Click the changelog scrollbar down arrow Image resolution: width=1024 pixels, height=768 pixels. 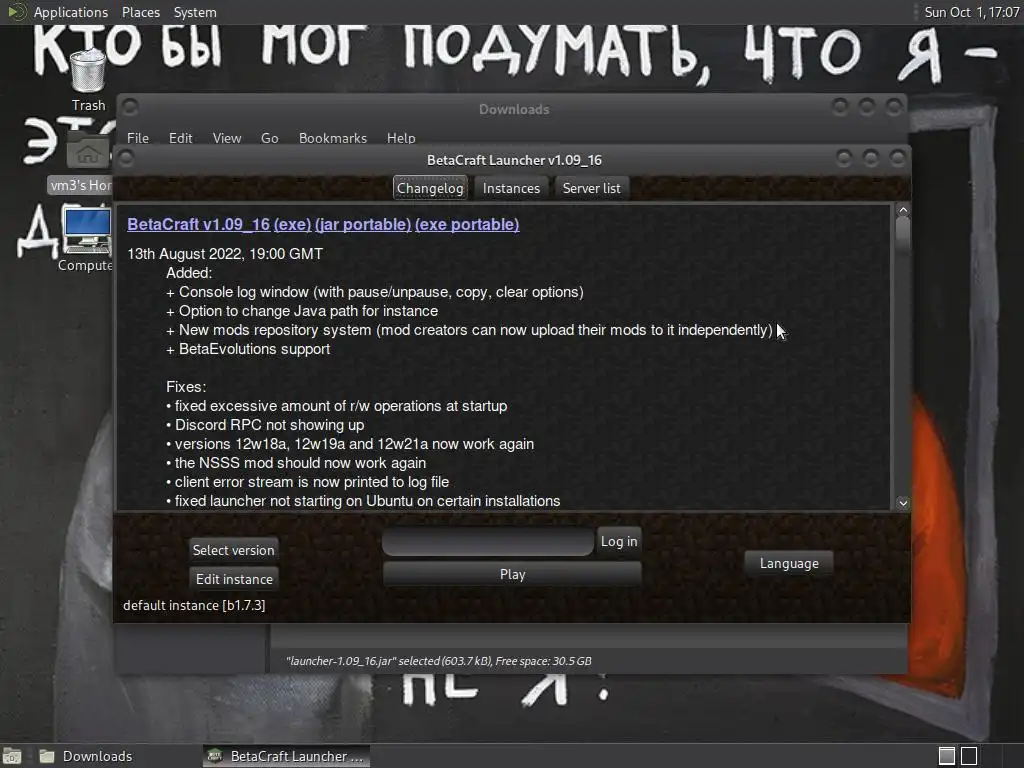click(903, 503)
